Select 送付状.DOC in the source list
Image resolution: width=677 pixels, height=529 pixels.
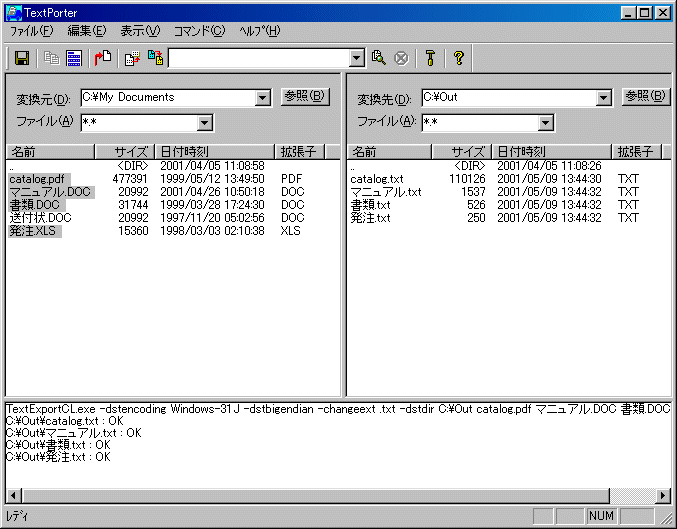40,217
